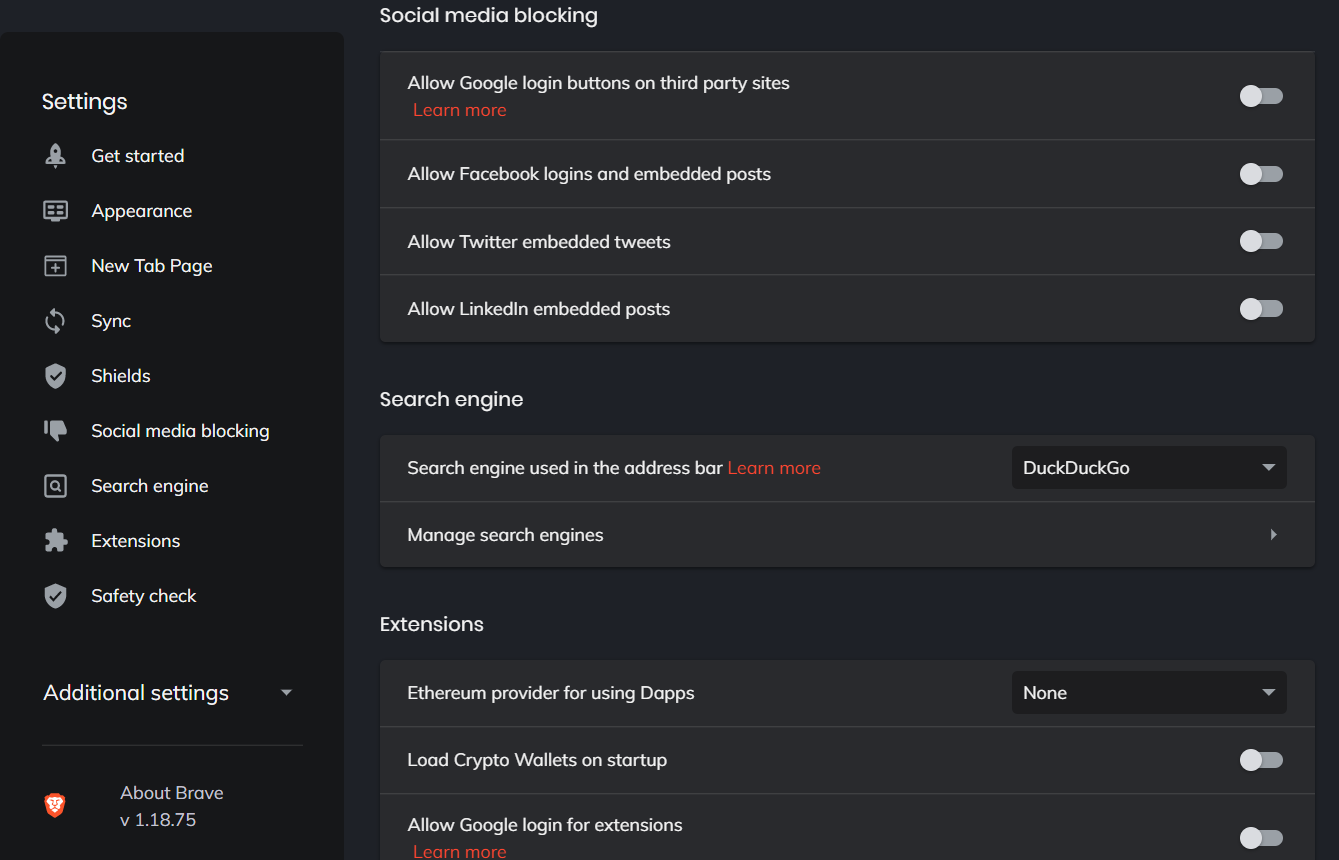Click the Search engine magnifier icon
The width and height of the screenshot is (1339, 860).
56,486
